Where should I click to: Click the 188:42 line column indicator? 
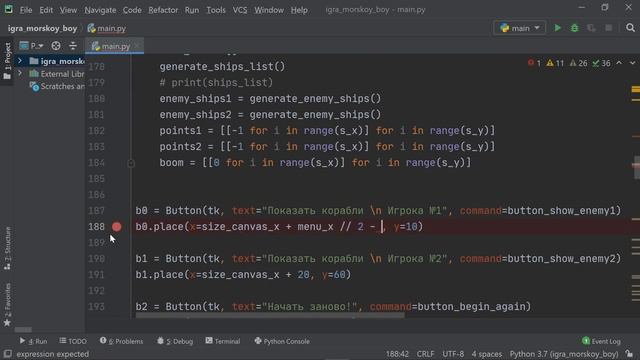pyautogui.click(x=397, y=354)
